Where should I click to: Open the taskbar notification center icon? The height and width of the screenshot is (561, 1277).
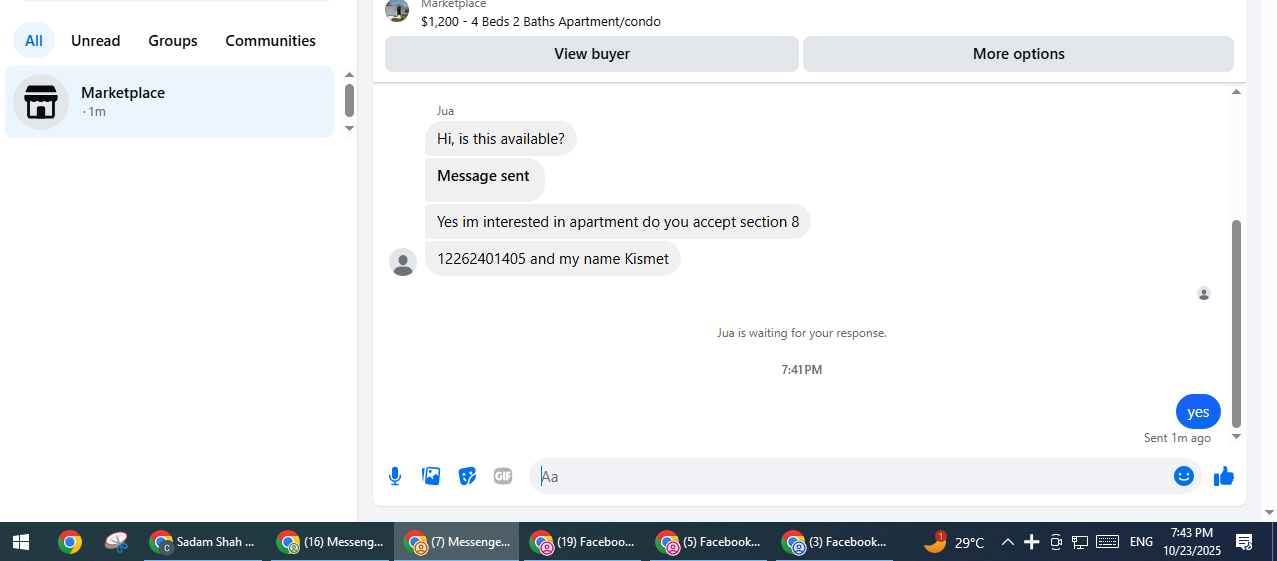1245,542
